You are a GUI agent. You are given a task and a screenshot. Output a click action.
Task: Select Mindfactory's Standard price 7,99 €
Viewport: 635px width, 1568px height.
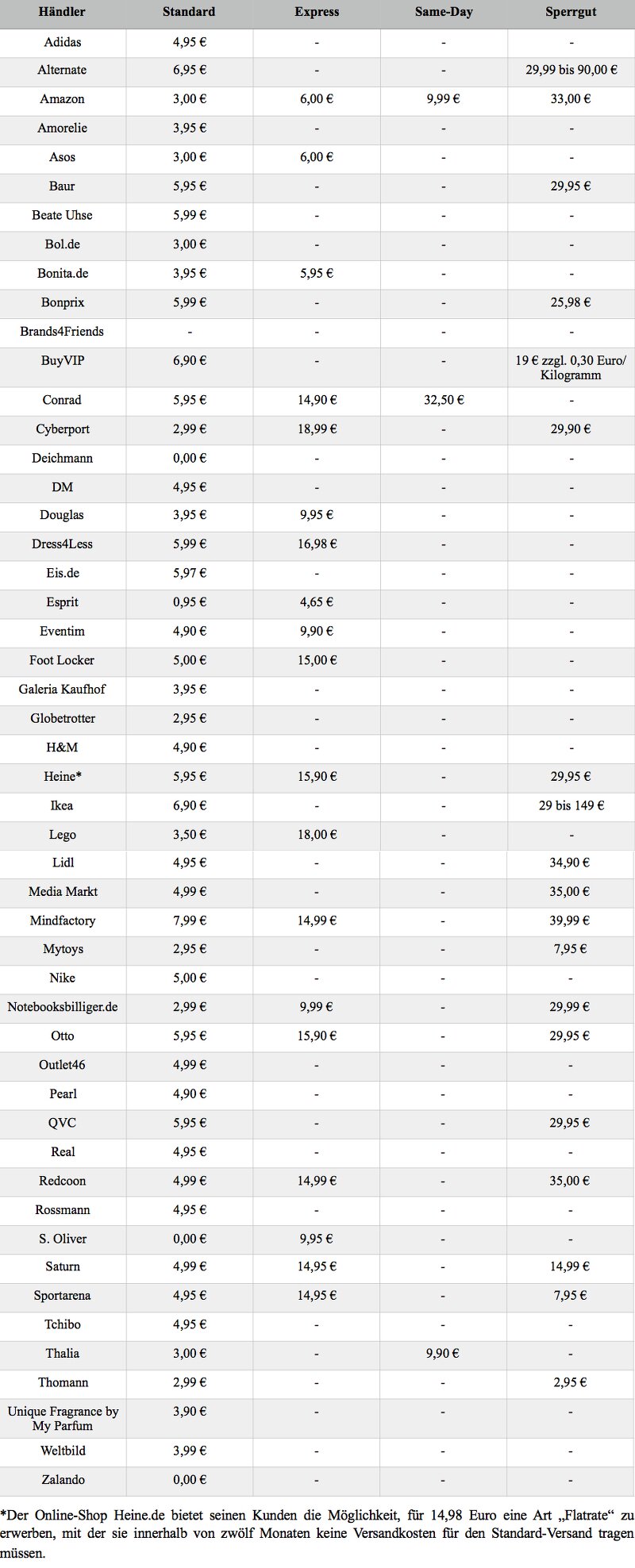(190, 920)
